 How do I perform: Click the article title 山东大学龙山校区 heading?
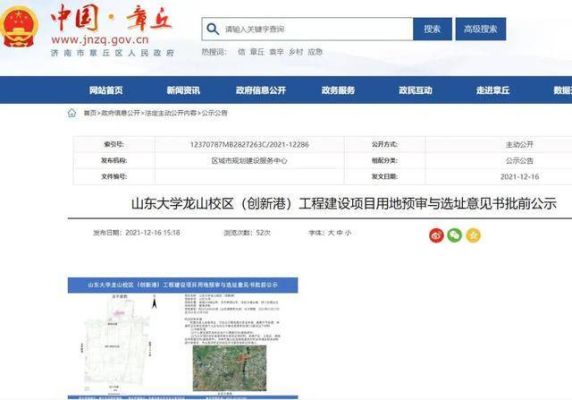click(x=344, y=203)
